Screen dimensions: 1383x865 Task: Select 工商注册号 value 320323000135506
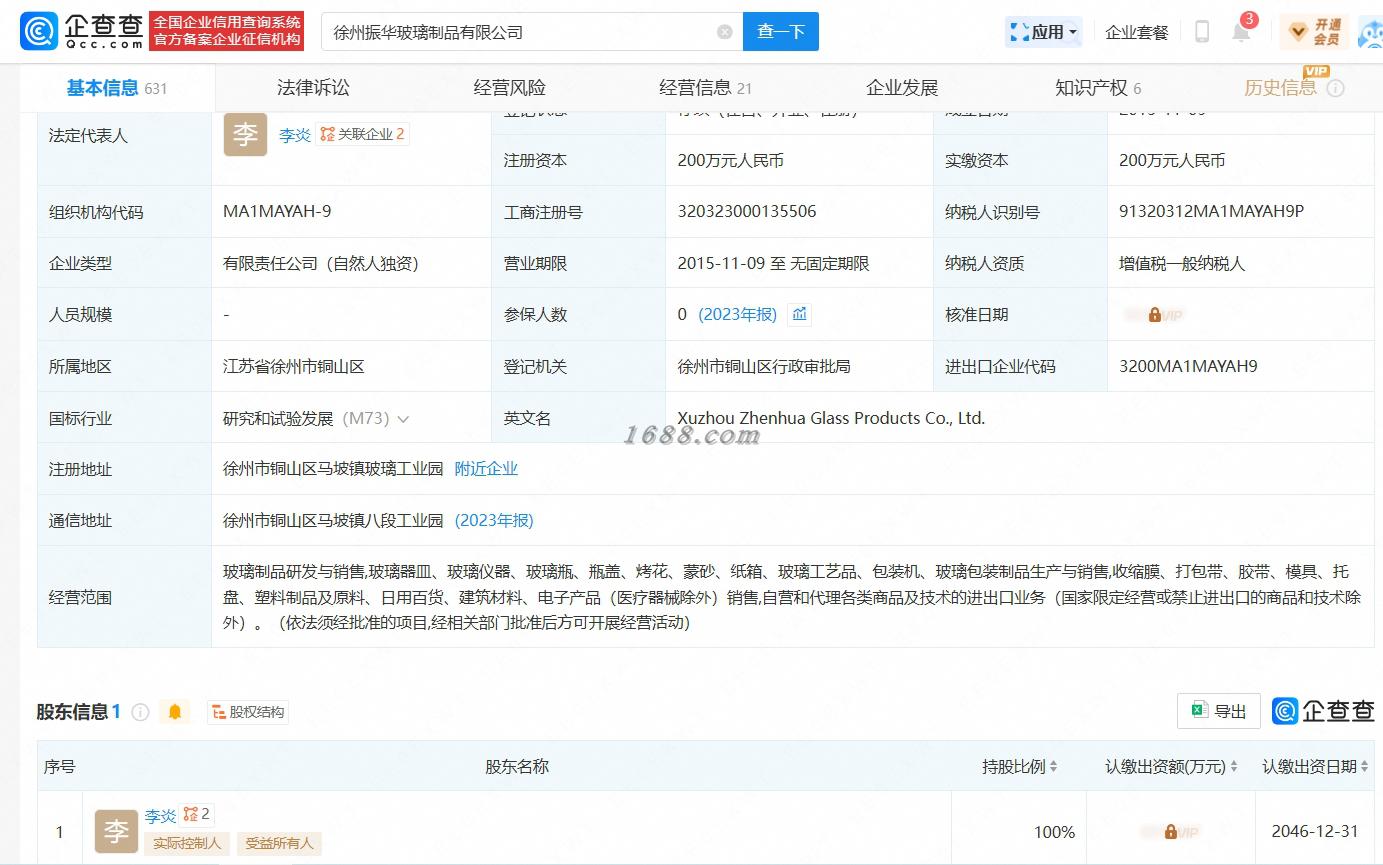[747, 211]
